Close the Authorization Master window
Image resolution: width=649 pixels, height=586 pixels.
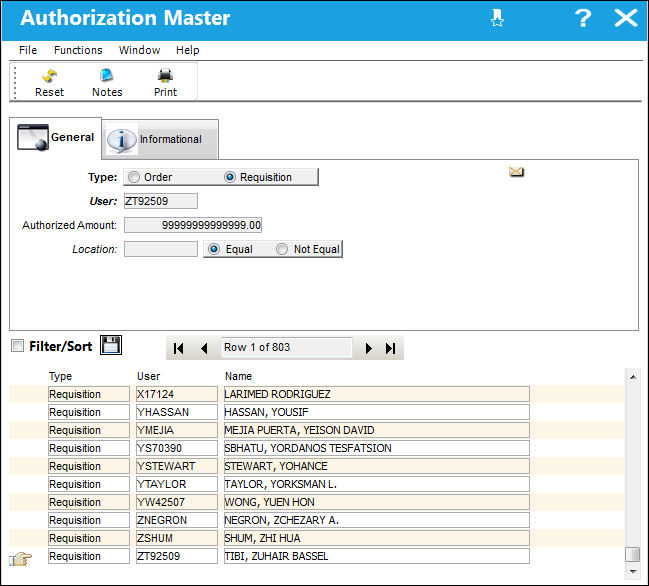coord(625,18)
